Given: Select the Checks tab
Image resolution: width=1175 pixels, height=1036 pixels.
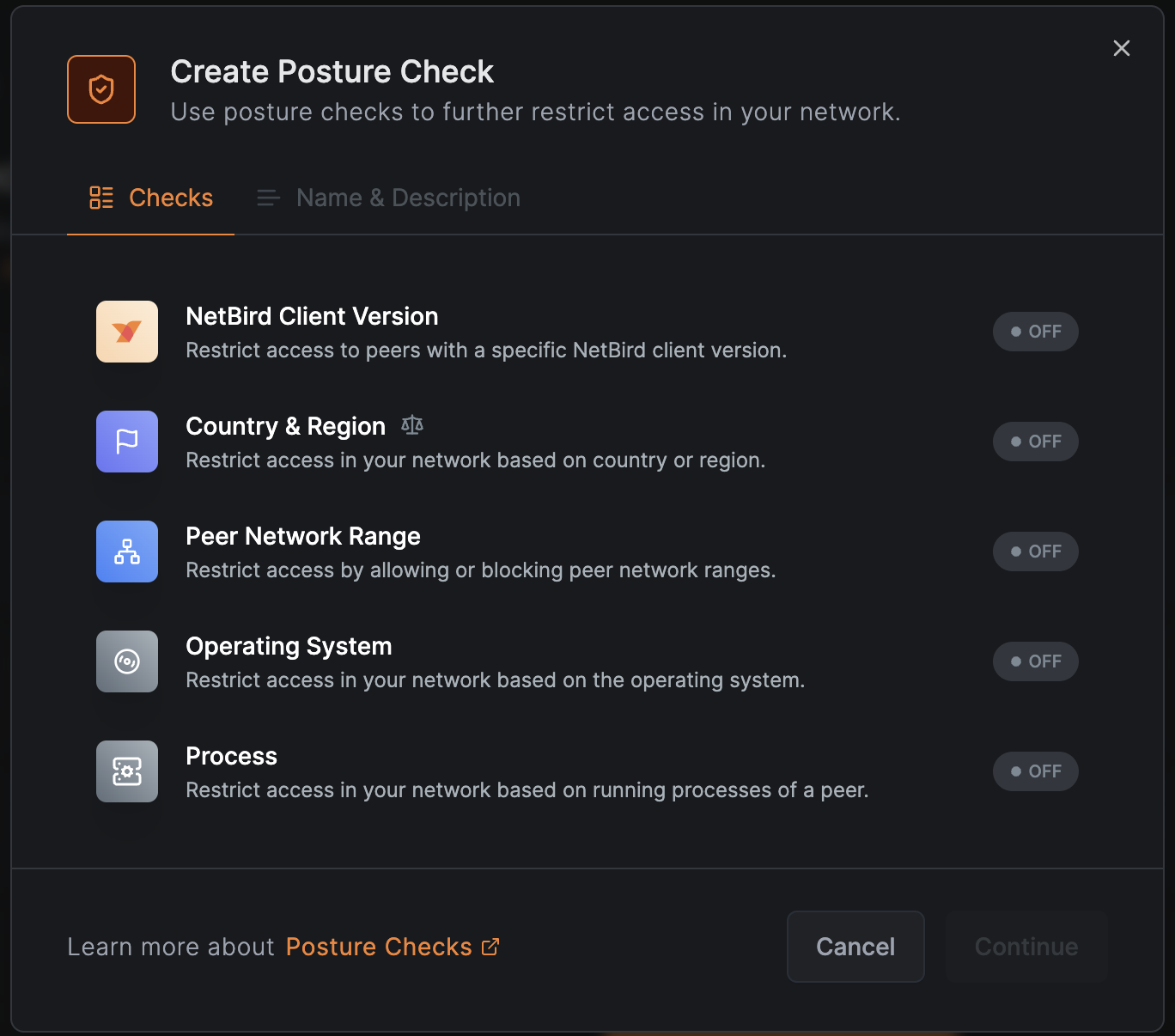Looking at the screenshot, I should [x=170, y=197].
